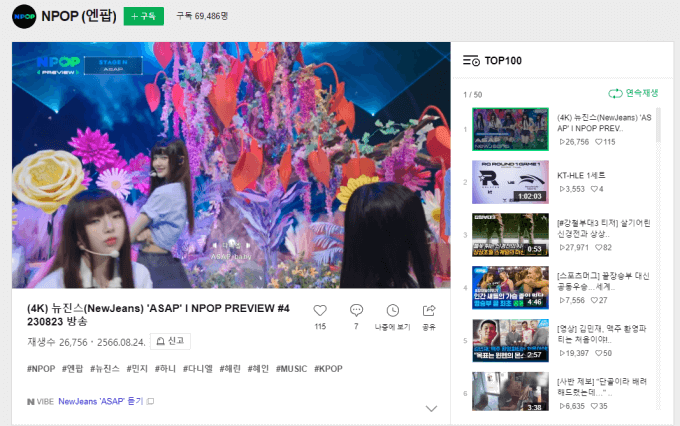The image size is (680, 426).
Task: Open the 4:46 스포츠머그 video thumbnail
Action: (510, 288)
